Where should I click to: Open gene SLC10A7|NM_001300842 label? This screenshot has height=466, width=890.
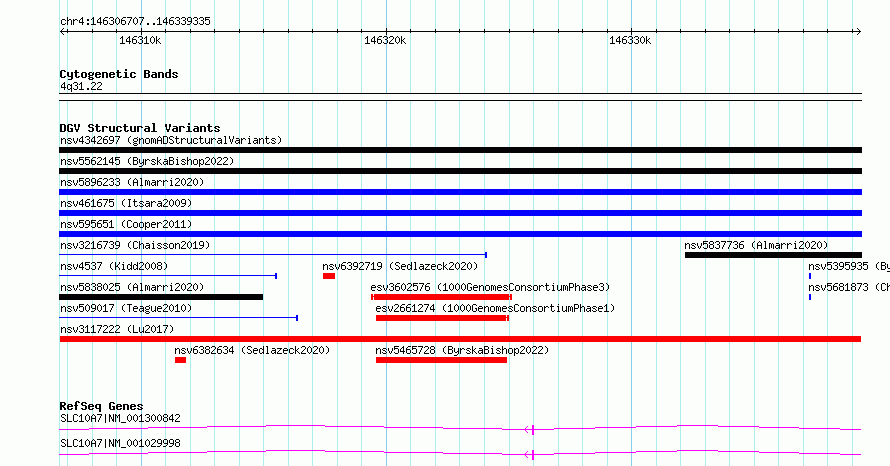point(120,418)
